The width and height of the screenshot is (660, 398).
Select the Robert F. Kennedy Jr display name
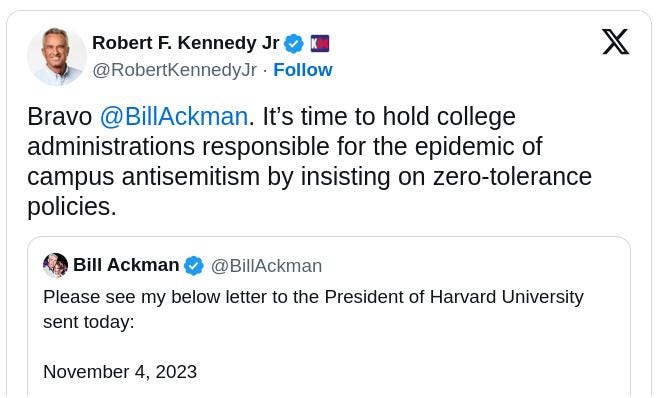(186, 43)
